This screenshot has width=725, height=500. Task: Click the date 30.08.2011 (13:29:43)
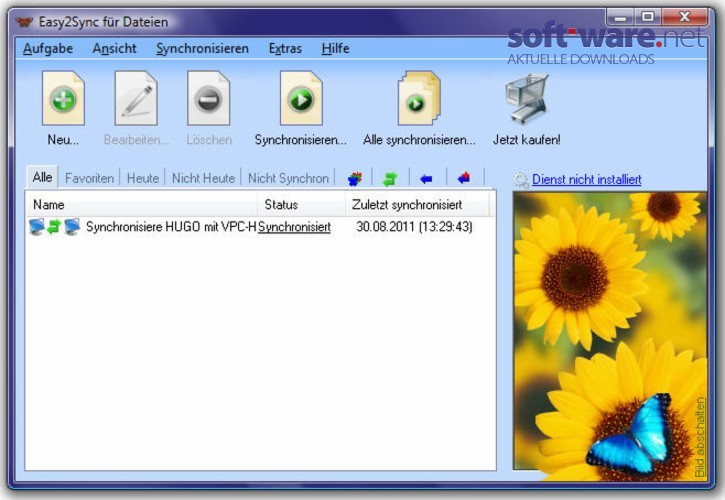click(414, 227)
